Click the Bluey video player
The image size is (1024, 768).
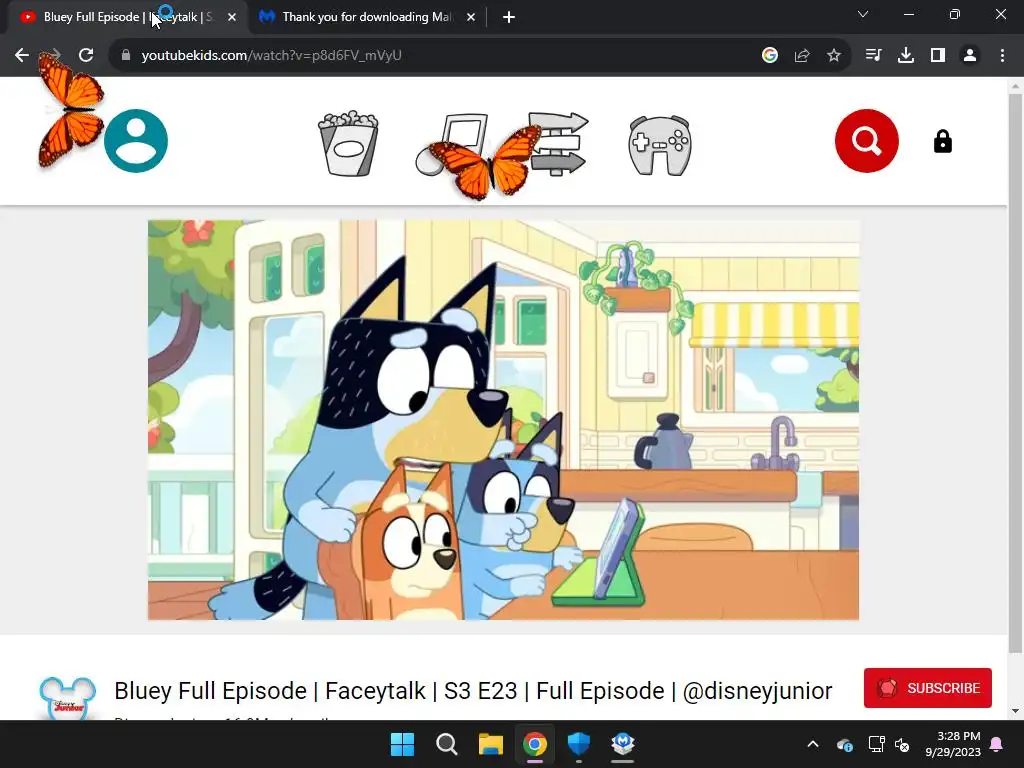(x=504, y=420)
